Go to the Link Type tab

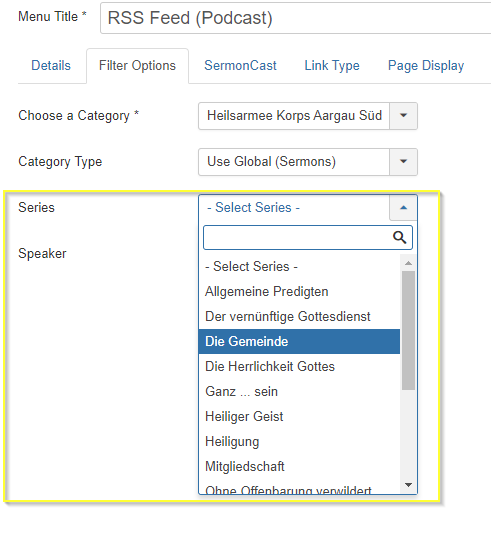click(x=332, y=66)
